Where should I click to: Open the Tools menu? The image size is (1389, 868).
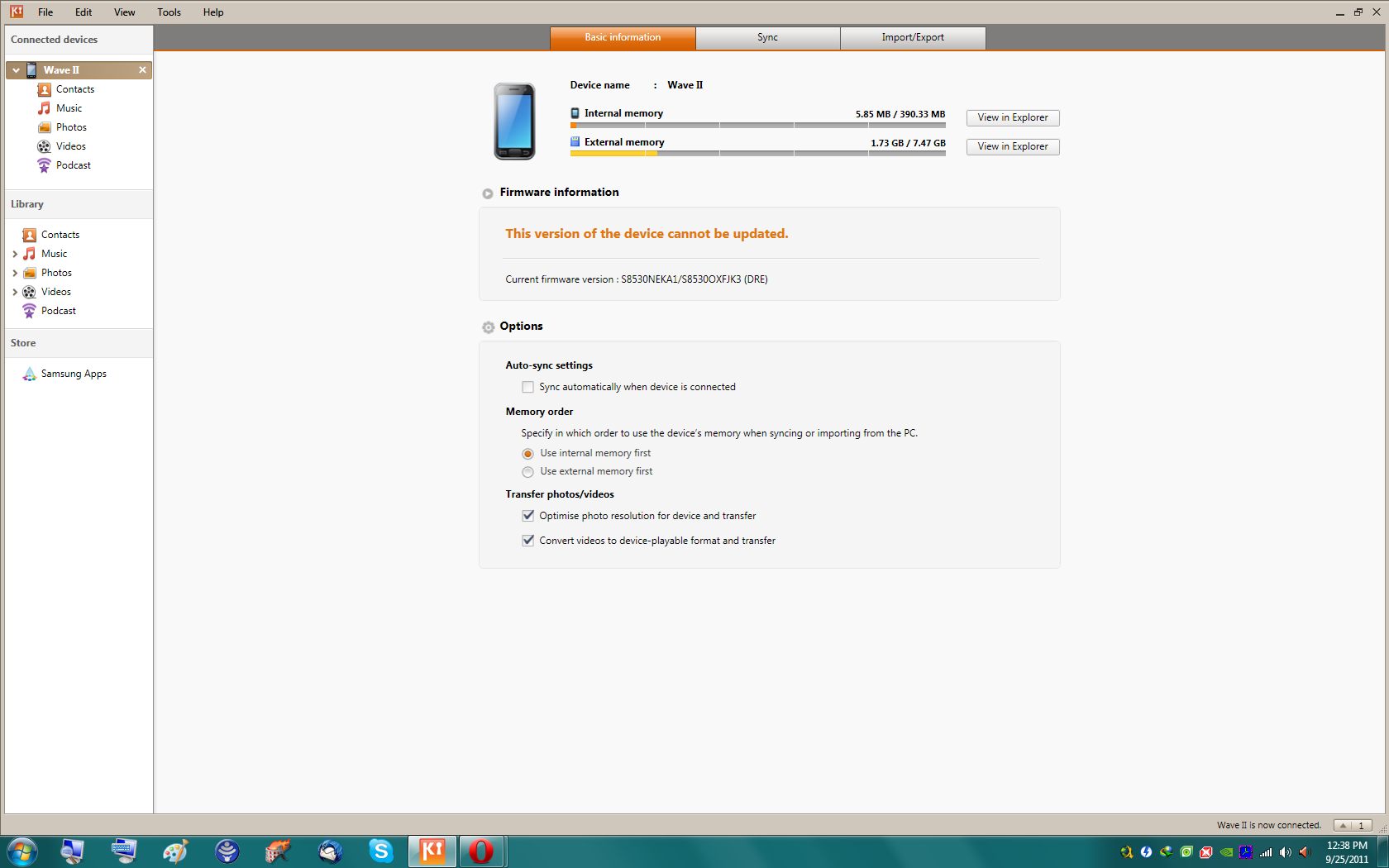(169, 12)
